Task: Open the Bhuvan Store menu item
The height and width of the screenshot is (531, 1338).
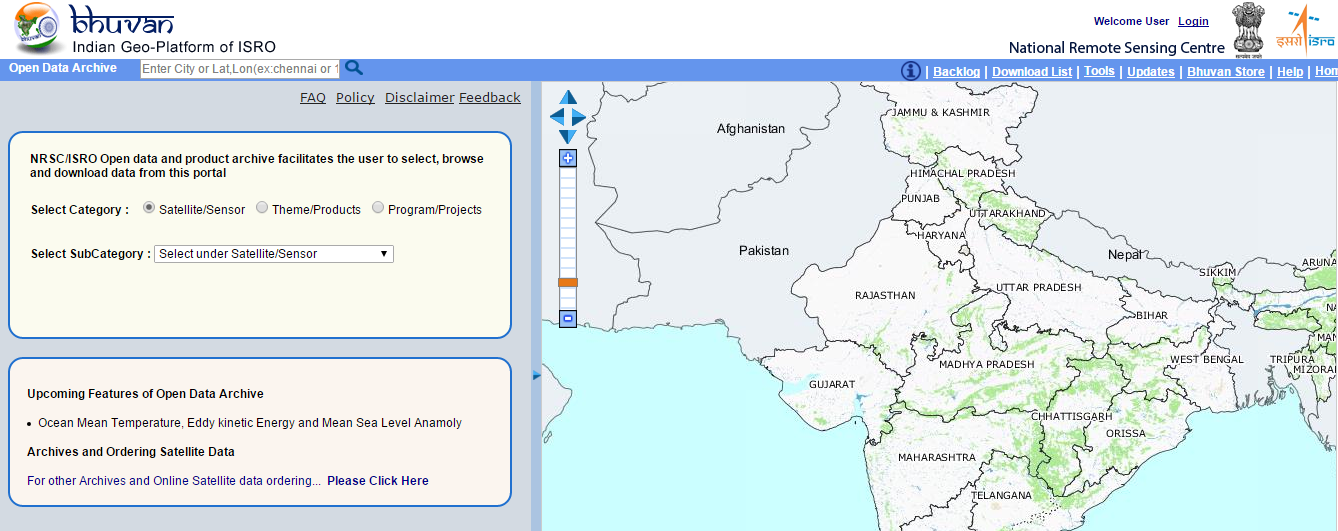Action: (1226, 72)
